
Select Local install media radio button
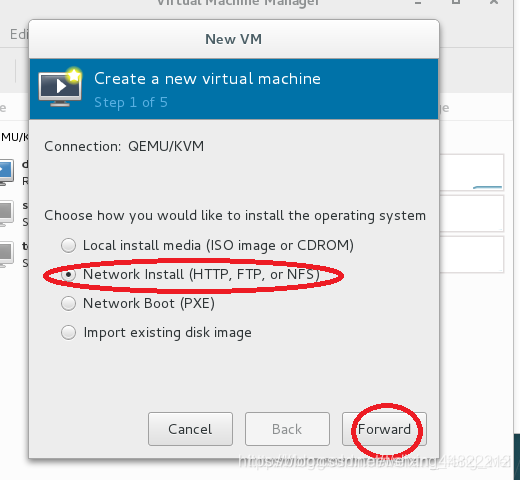click(x=69, y=246)
